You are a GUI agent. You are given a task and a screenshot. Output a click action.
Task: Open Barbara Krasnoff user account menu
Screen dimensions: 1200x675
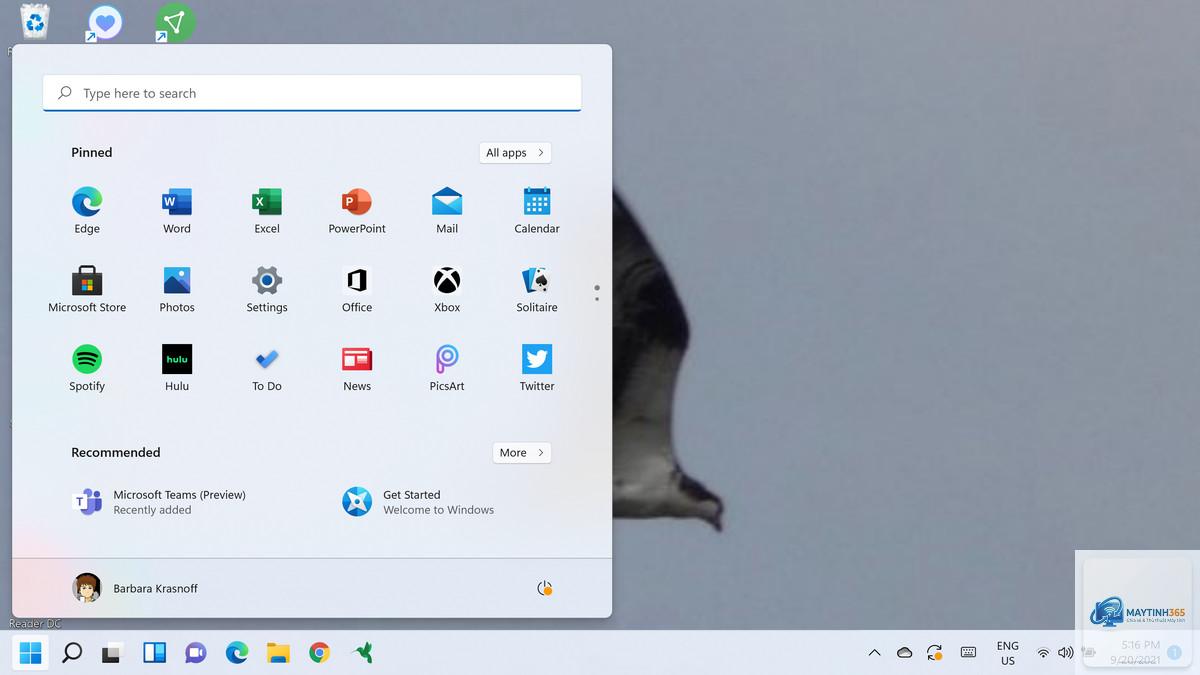click(135, 588)
